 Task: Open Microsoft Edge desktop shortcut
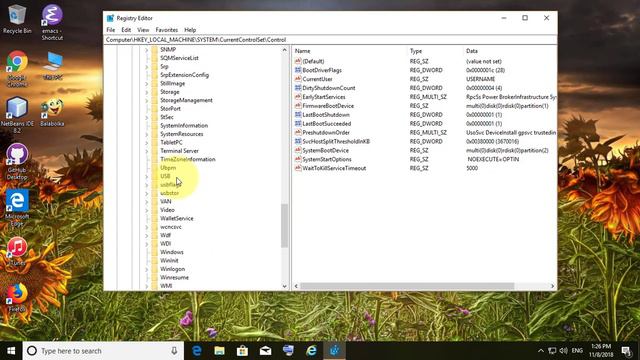point(17,208)
